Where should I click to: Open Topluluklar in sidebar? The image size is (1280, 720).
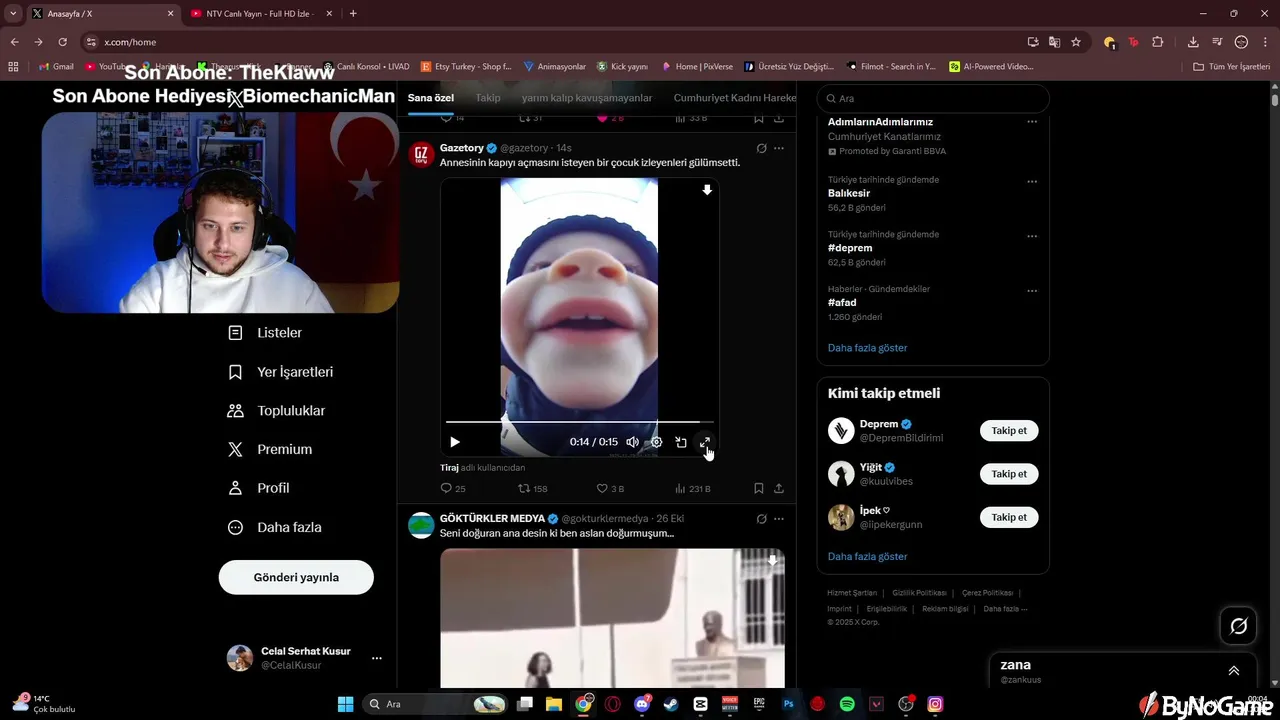(x=277, y=411)
